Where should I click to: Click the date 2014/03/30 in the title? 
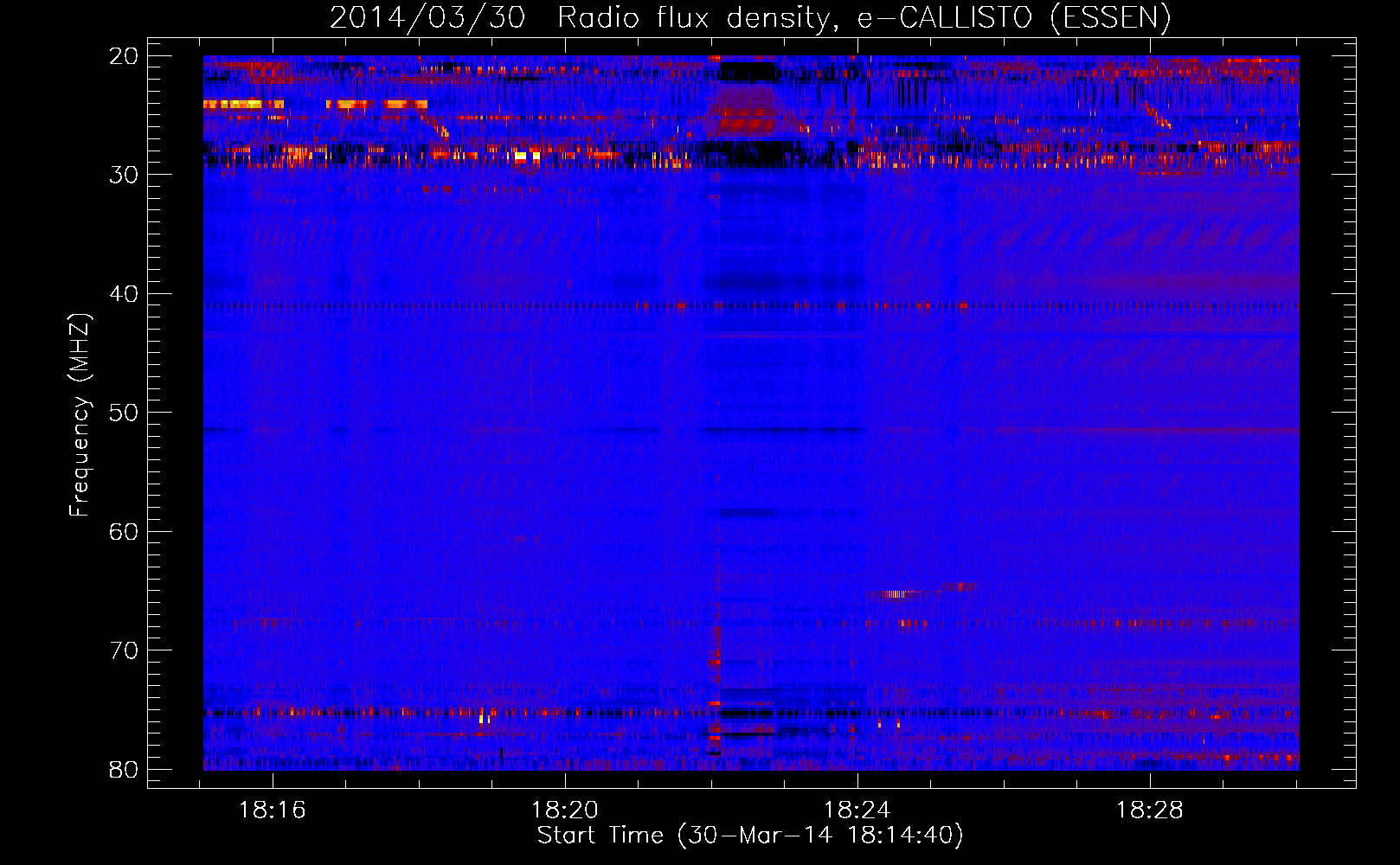pyautogui.click(x=427, y=17)
